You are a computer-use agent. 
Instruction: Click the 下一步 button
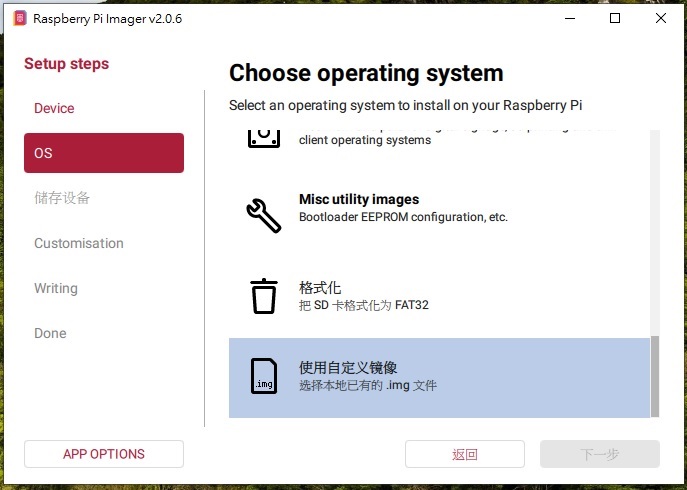pyautogui.click(x=600, y=454)
